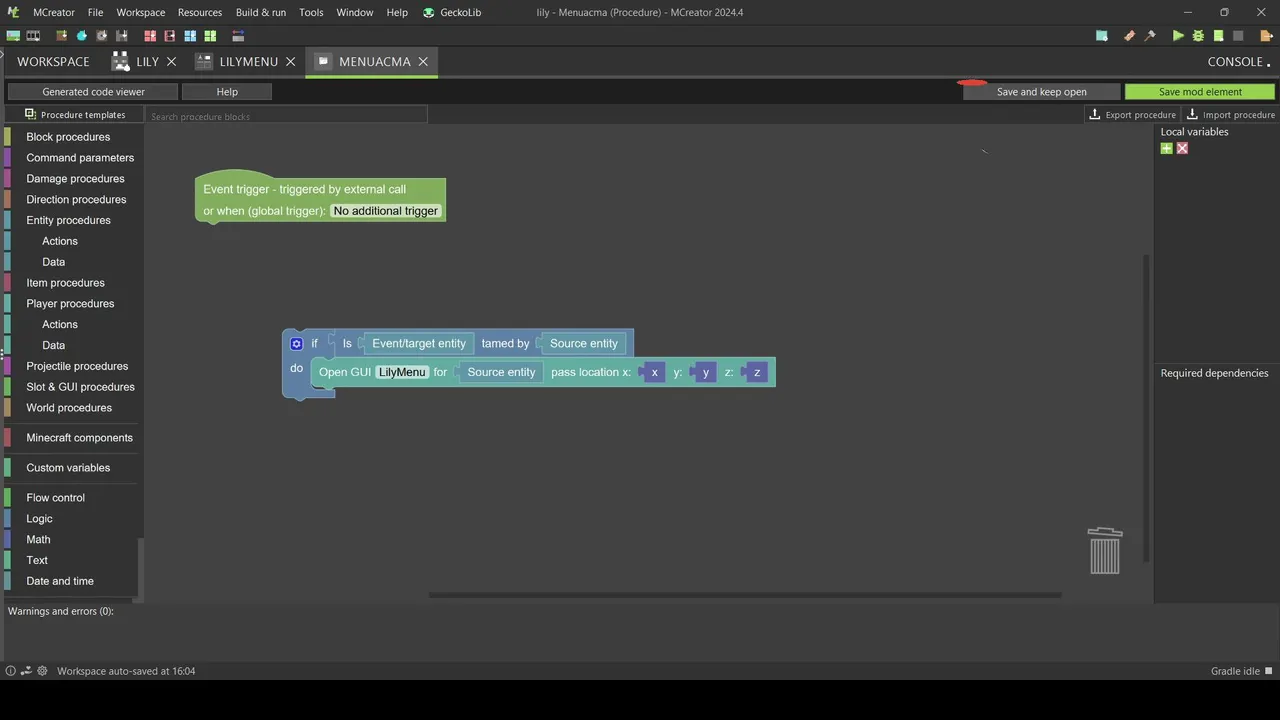Remove local variable with pink X icon
This screenshot has height=720, width=1280.
(x=1182, y=148)
